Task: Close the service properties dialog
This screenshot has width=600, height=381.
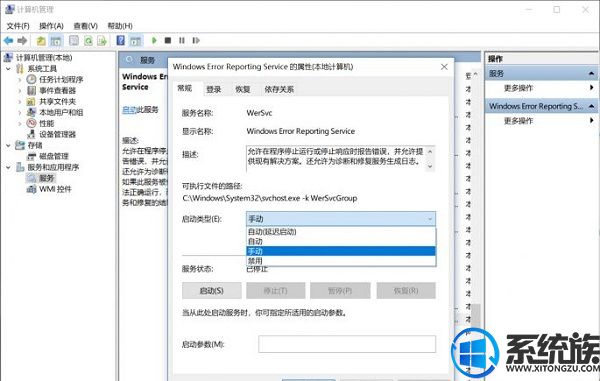Action: [x=444, y=67]
